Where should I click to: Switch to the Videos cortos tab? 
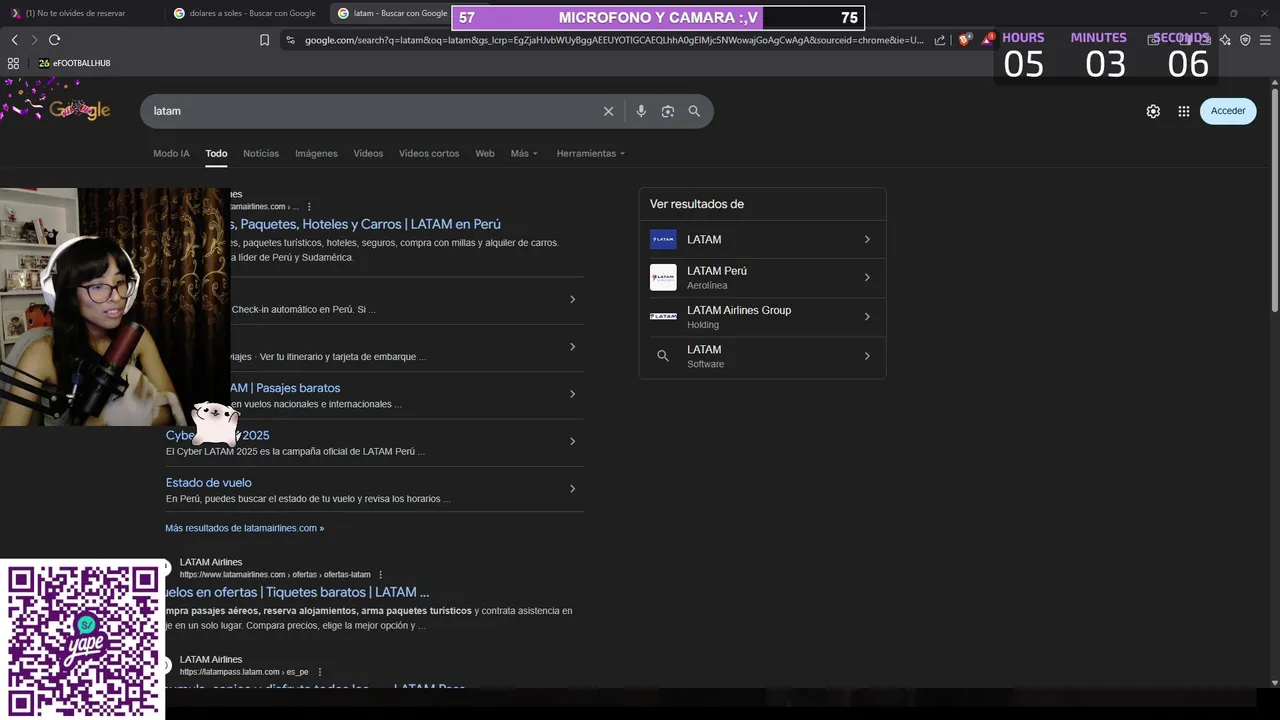pos(429,153)
